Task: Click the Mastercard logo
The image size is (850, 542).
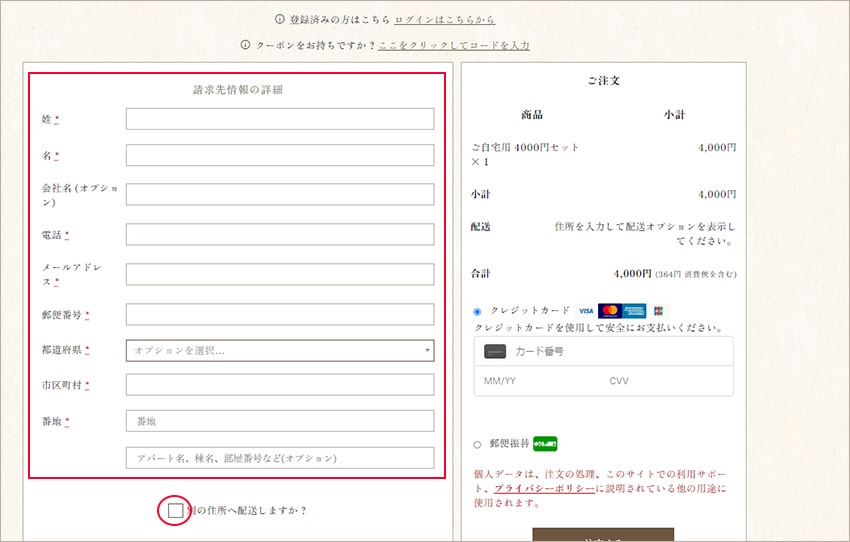Action: 609,311
